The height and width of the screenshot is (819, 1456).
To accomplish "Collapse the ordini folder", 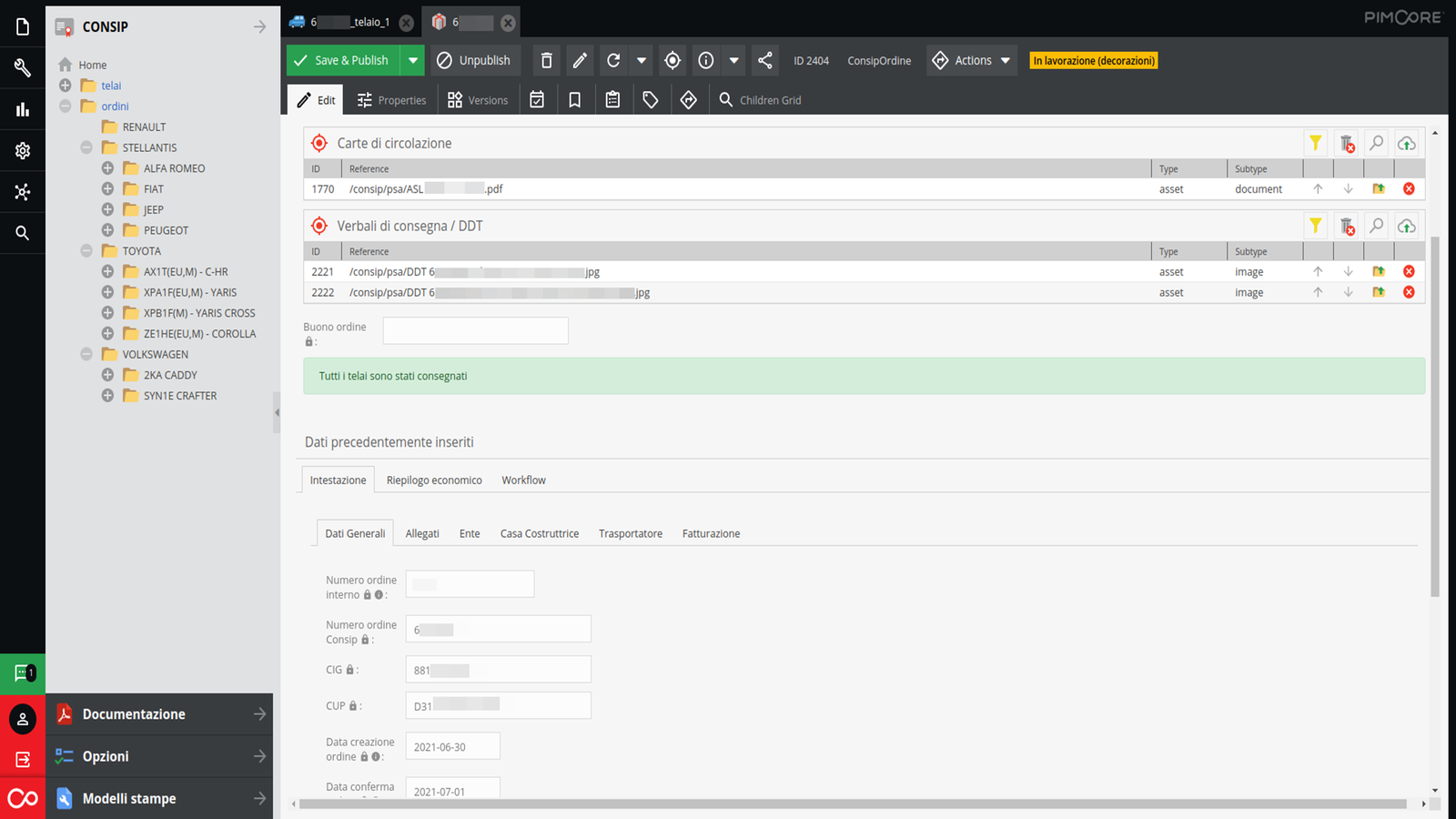I will pyautogui.click(x=65, y=106).
